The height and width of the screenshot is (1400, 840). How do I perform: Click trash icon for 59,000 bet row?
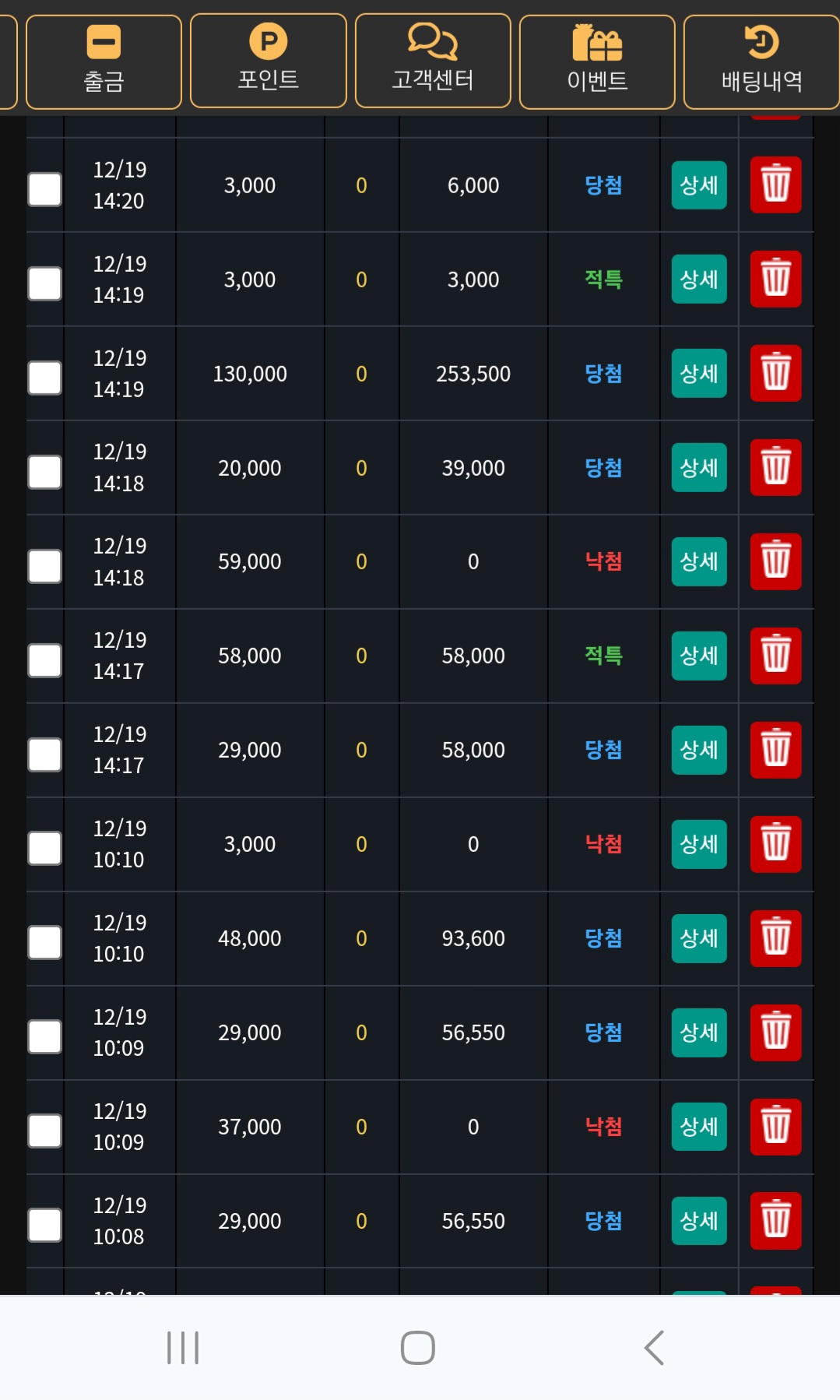775,561
